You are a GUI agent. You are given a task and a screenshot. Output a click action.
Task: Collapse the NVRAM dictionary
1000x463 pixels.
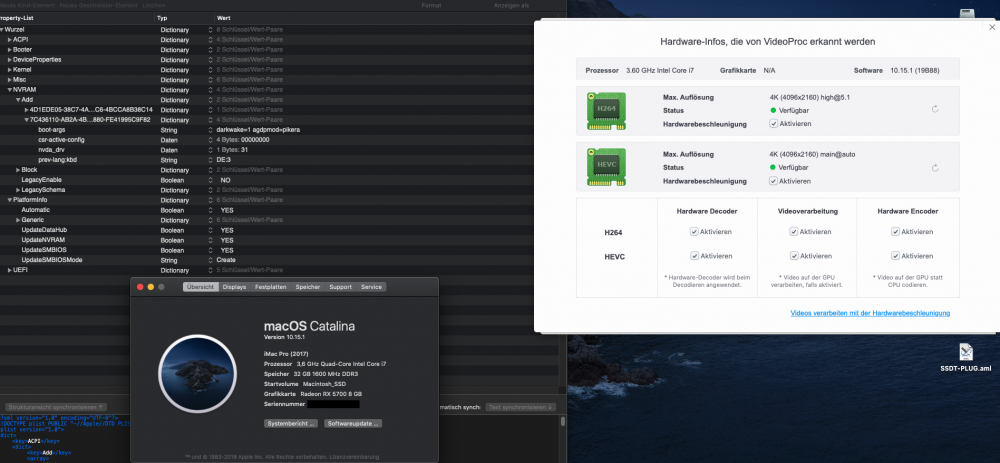tap(10, 90)
